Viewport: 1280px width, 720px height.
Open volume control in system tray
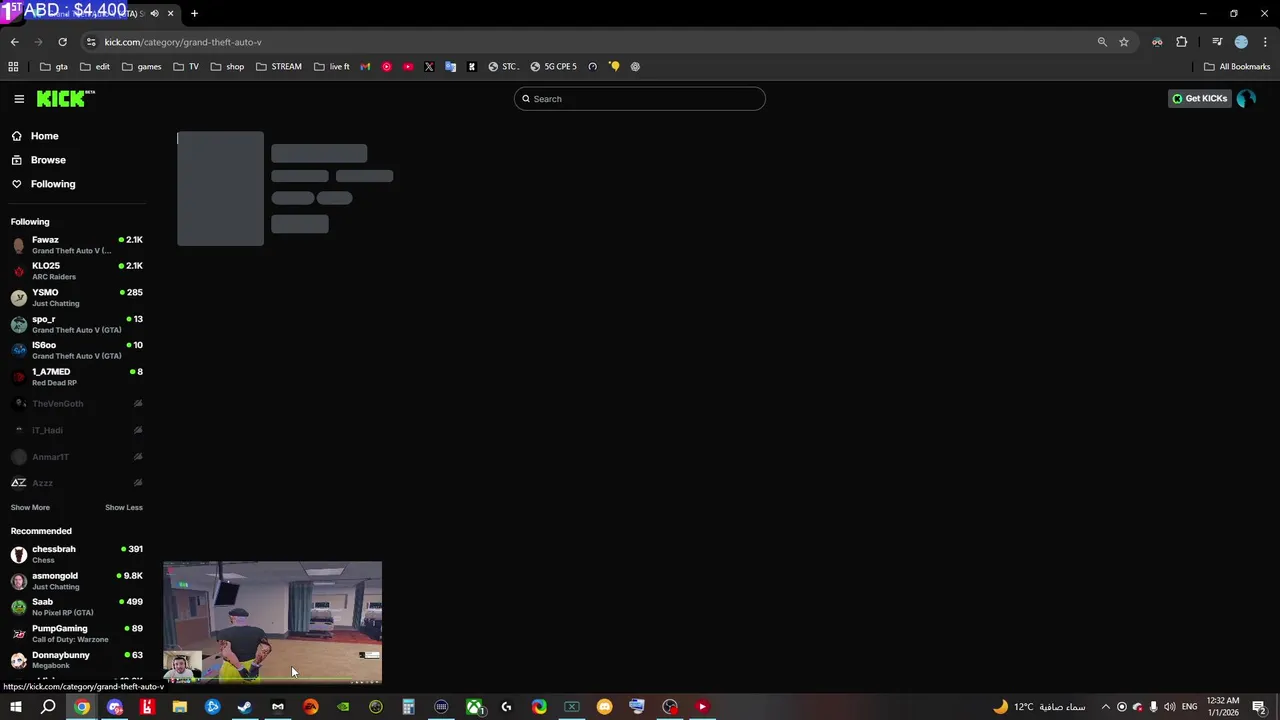point(1169,707)
